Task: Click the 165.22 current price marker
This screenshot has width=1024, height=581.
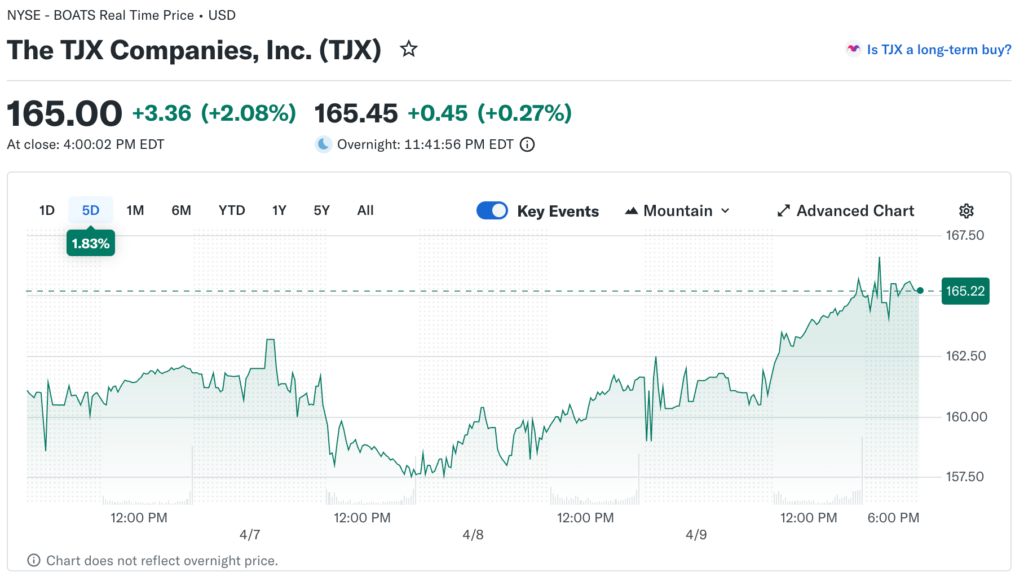Action: point(965,291)
